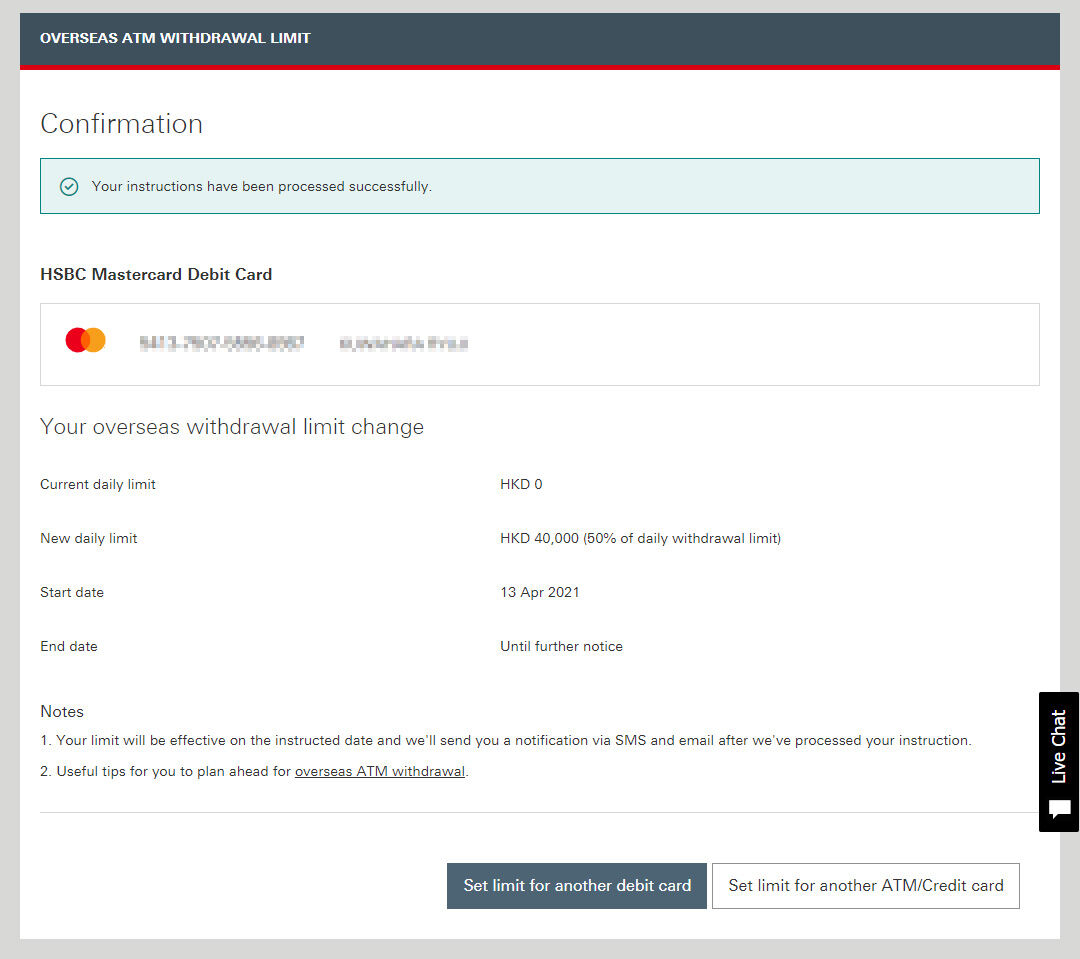The height and width of the screenshot is (959, 1080).
Task: Click the 'New daily limit' label
Action: pos(88,538)
